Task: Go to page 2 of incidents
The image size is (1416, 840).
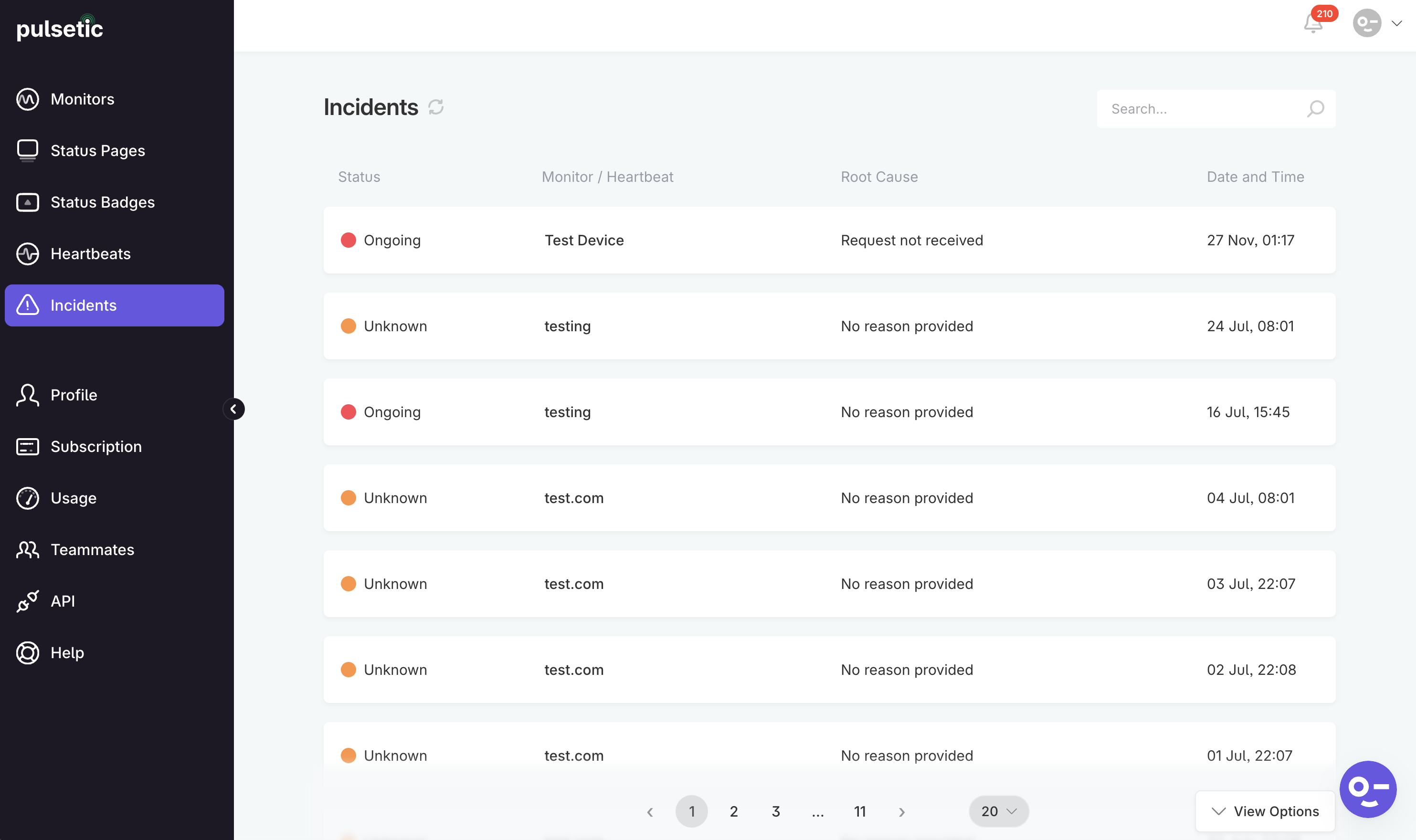Action: pos(733,811)
